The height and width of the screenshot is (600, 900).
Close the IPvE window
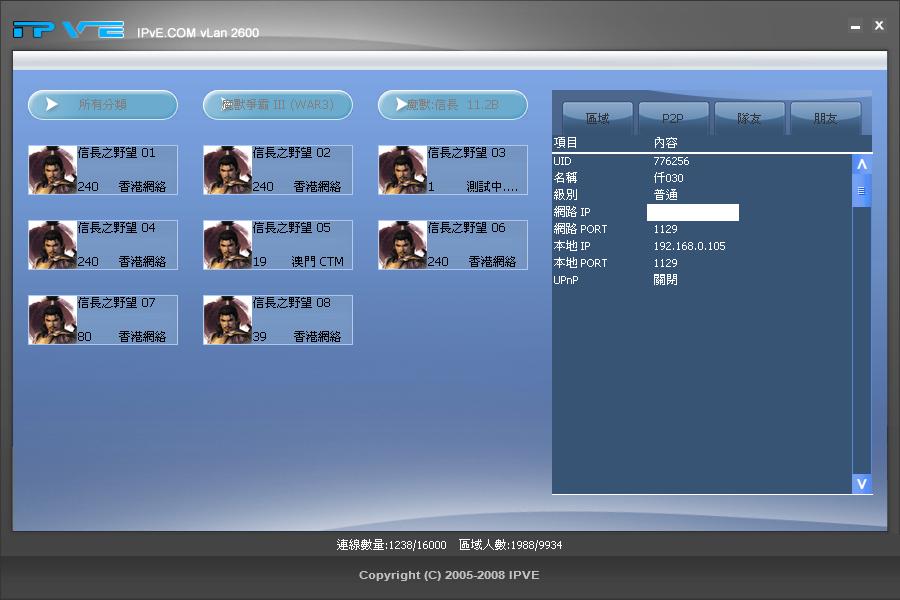(879, 25)
